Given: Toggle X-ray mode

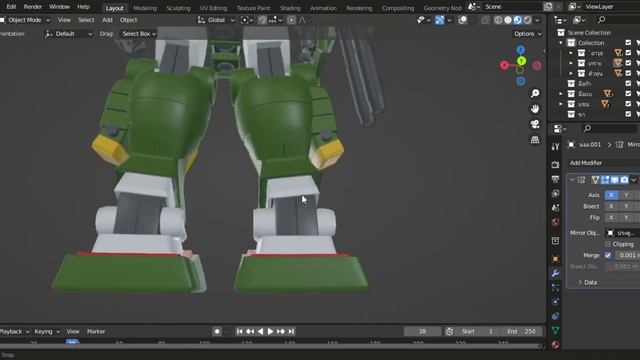Looking at the screenshot, I should tap(485, 20).
